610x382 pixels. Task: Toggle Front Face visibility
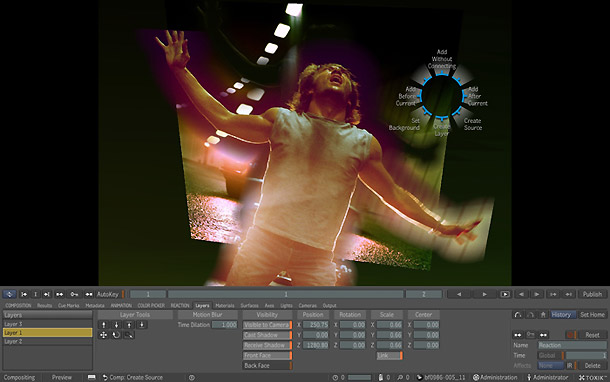point(267,355)
